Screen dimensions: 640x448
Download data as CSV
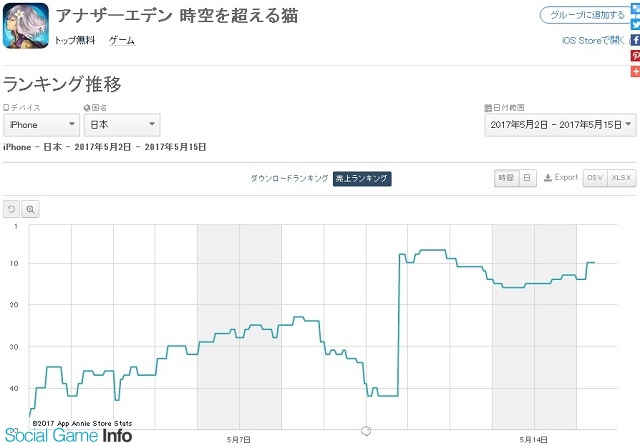pos(595,178)
